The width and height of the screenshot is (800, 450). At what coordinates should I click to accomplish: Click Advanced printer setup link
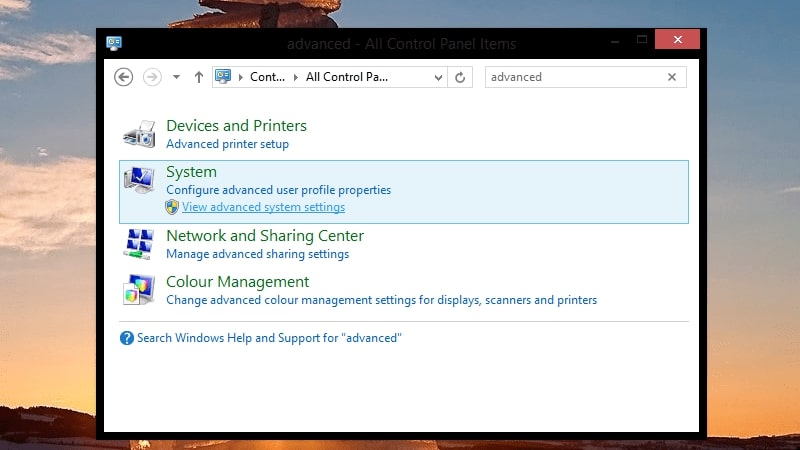pyautogui.click(x=227, y=144)
